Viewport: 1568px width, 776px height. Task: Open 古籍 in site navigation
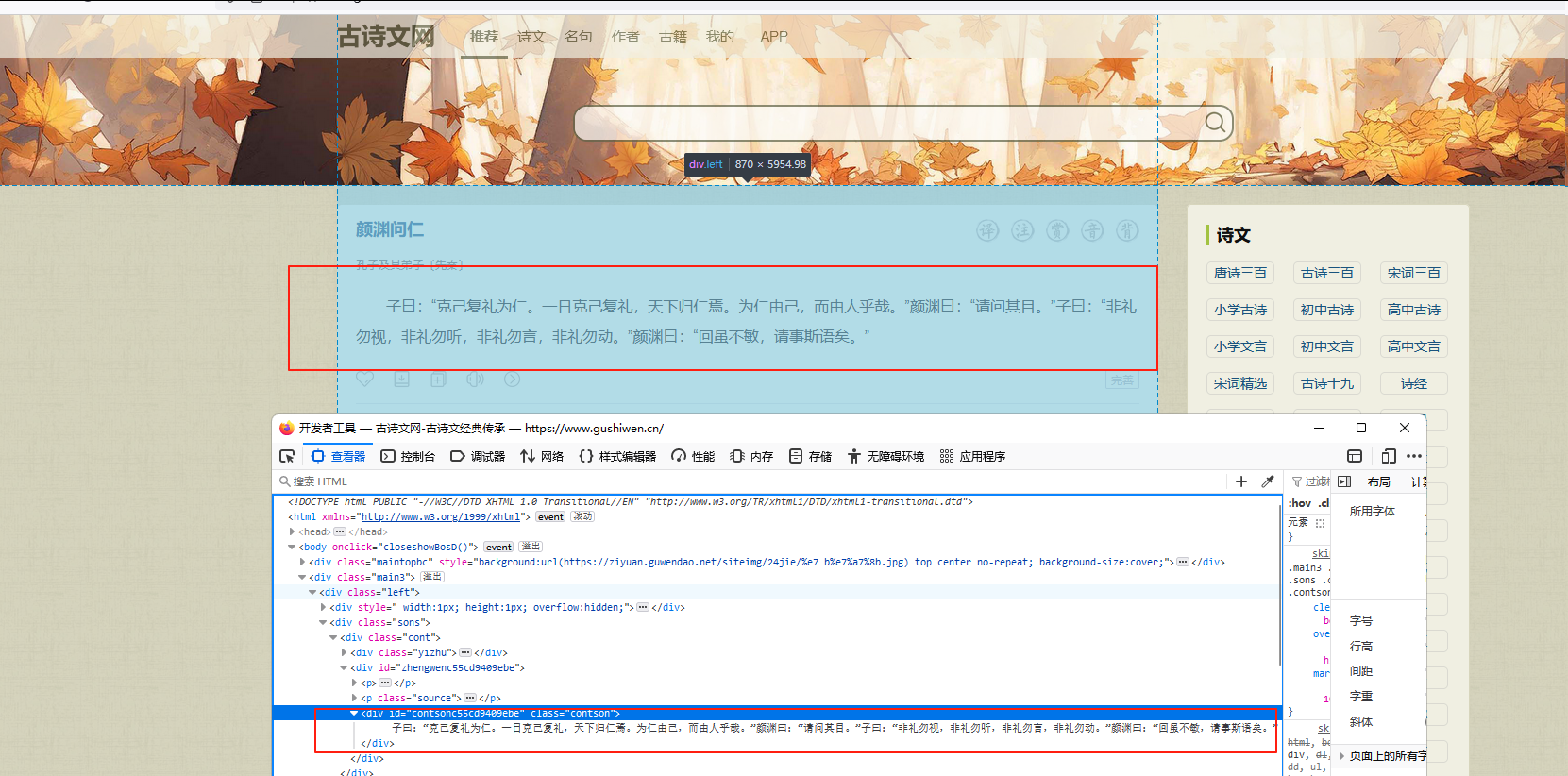673,37
